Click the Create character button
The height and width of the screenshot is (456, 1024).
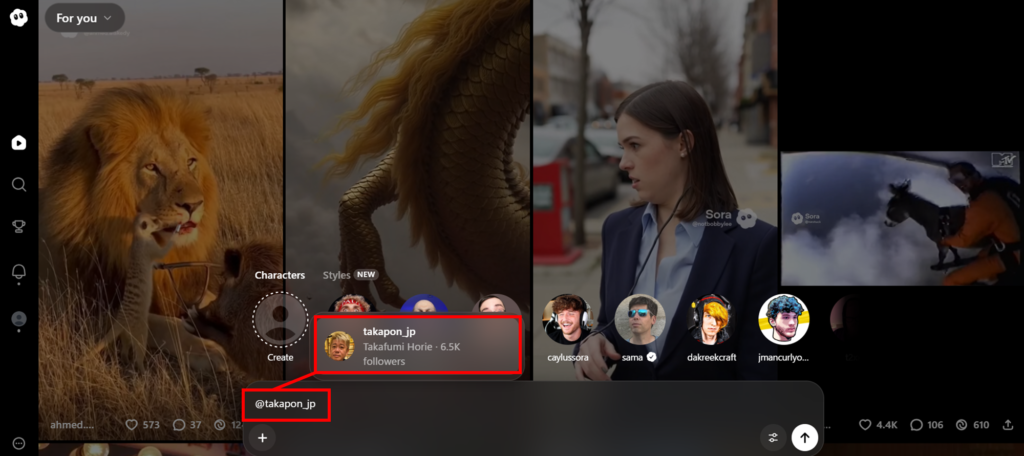[281, 321]
